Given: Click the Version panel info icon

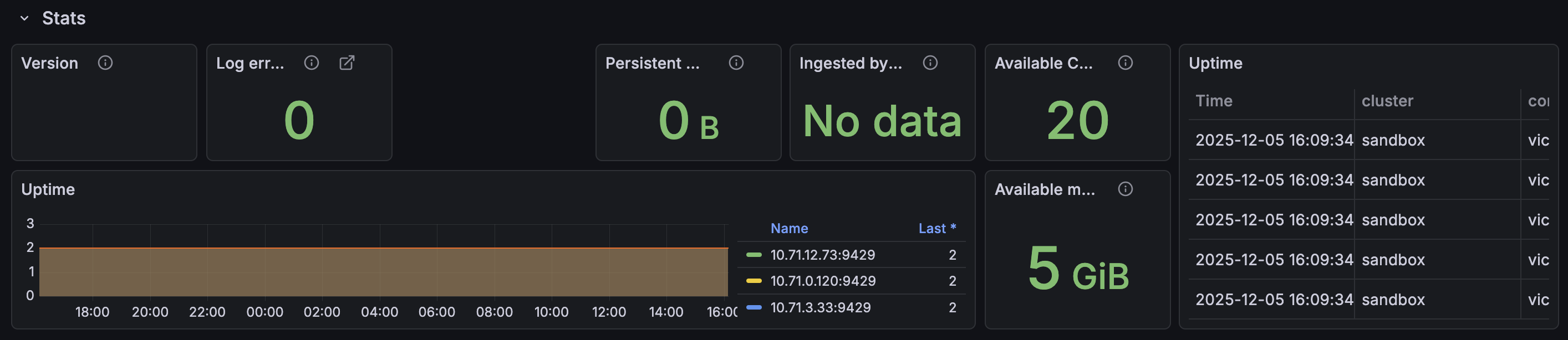Looking at the screenshot, I should tap(105, 63).
